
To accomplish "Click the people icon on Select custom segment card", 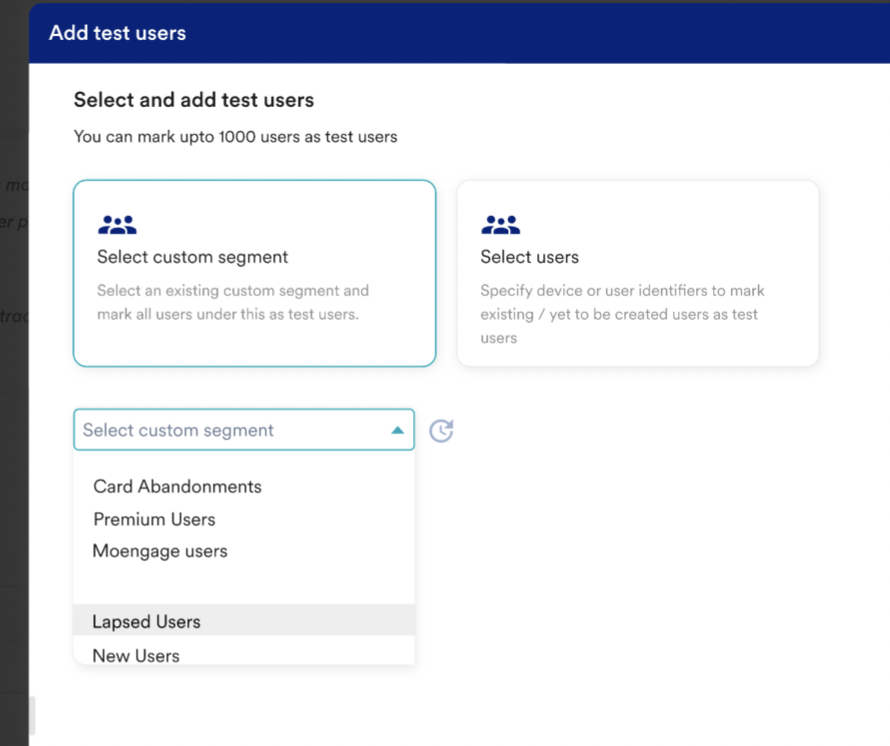I will (117, 225).
